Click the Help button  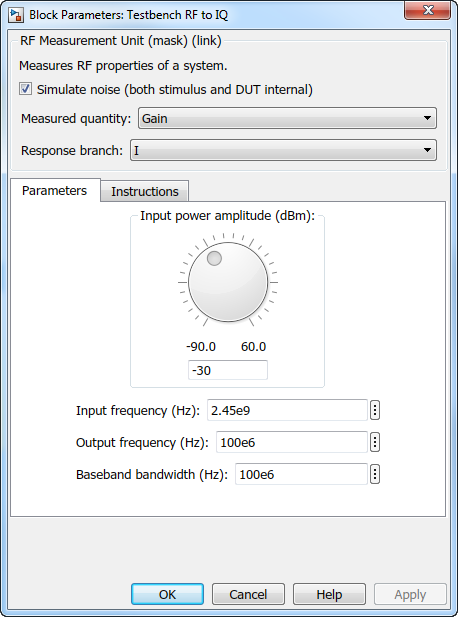pyautogui.click(x=329, y=594)
